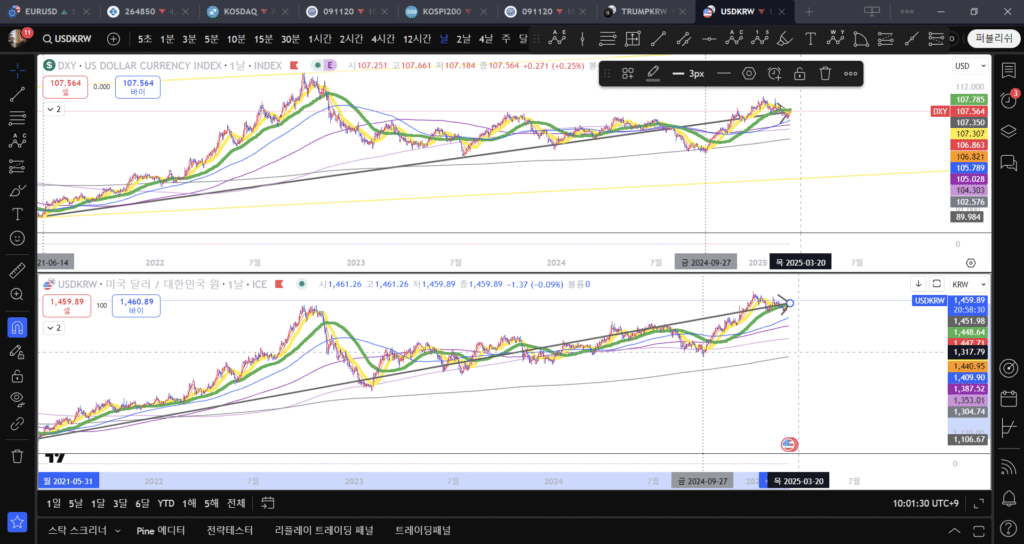Screen dimensions: 1024x544
Task: Open the economic calendar panel
Action: pyautogui.click(x=1008, y=398)
